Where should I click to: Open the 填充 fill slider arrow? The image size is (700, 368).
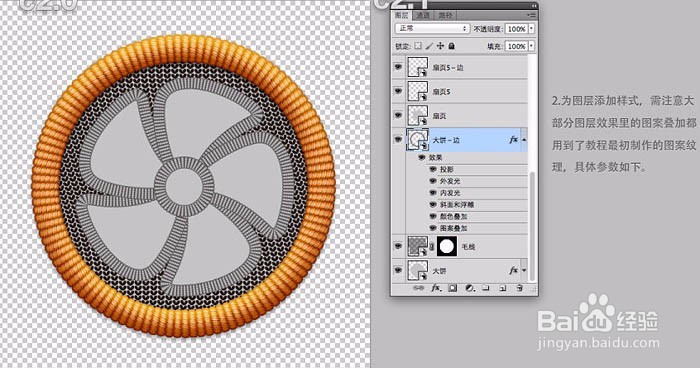[531, 46]
